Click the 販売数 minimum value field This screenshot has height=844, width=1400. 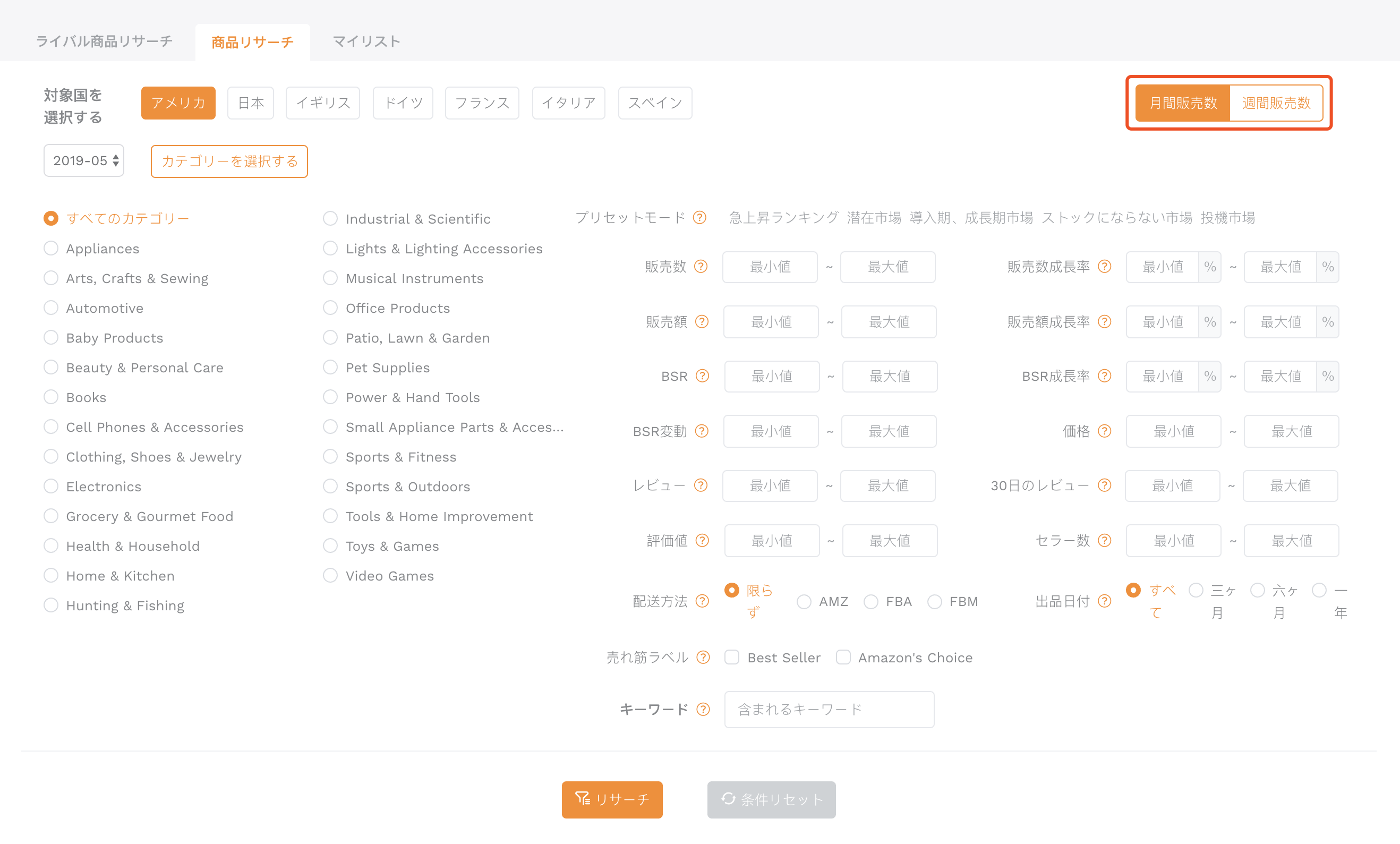point(770,267)
